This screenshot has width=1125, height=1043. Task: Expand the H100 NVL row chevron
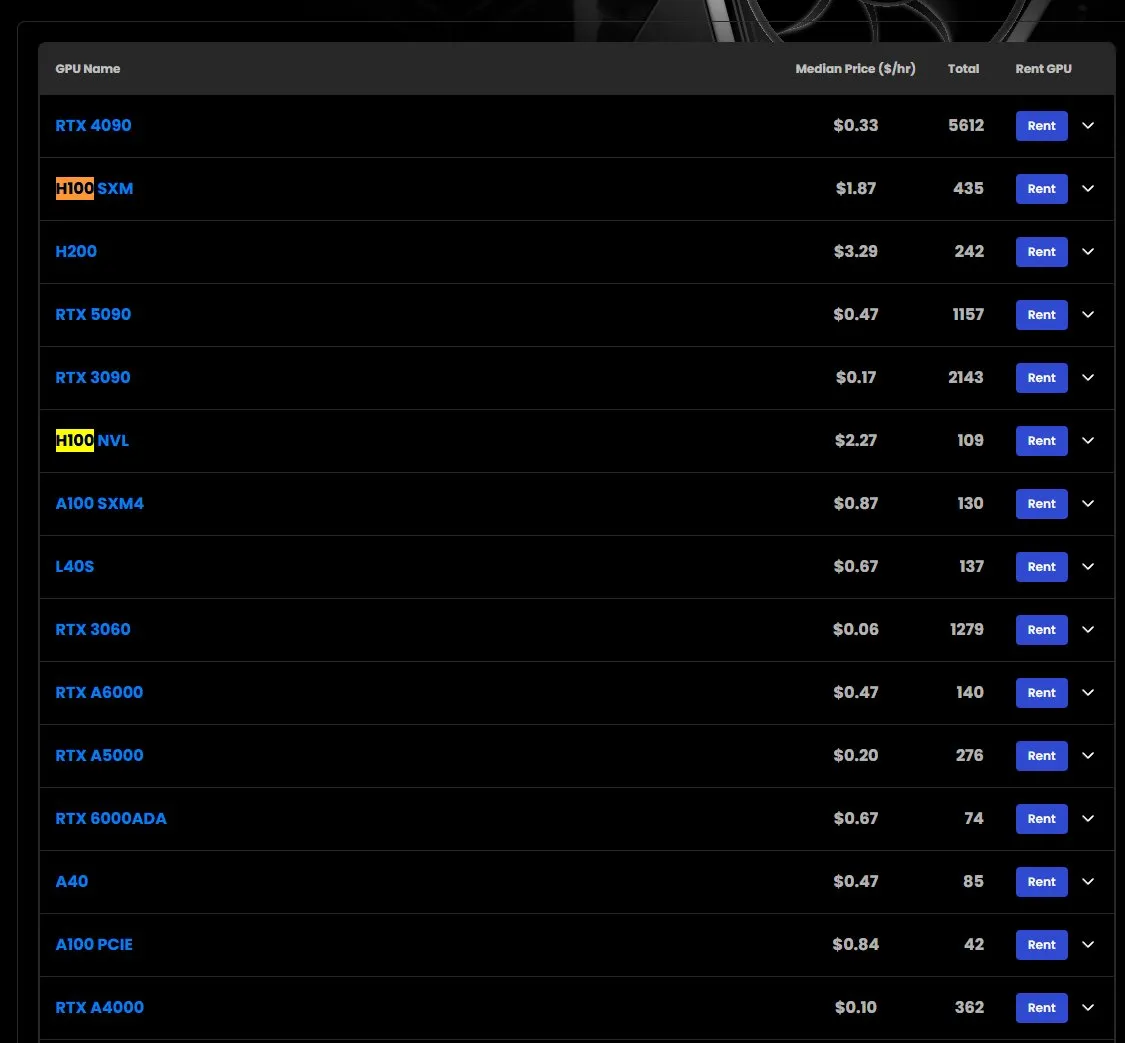tap(1088, 440)
